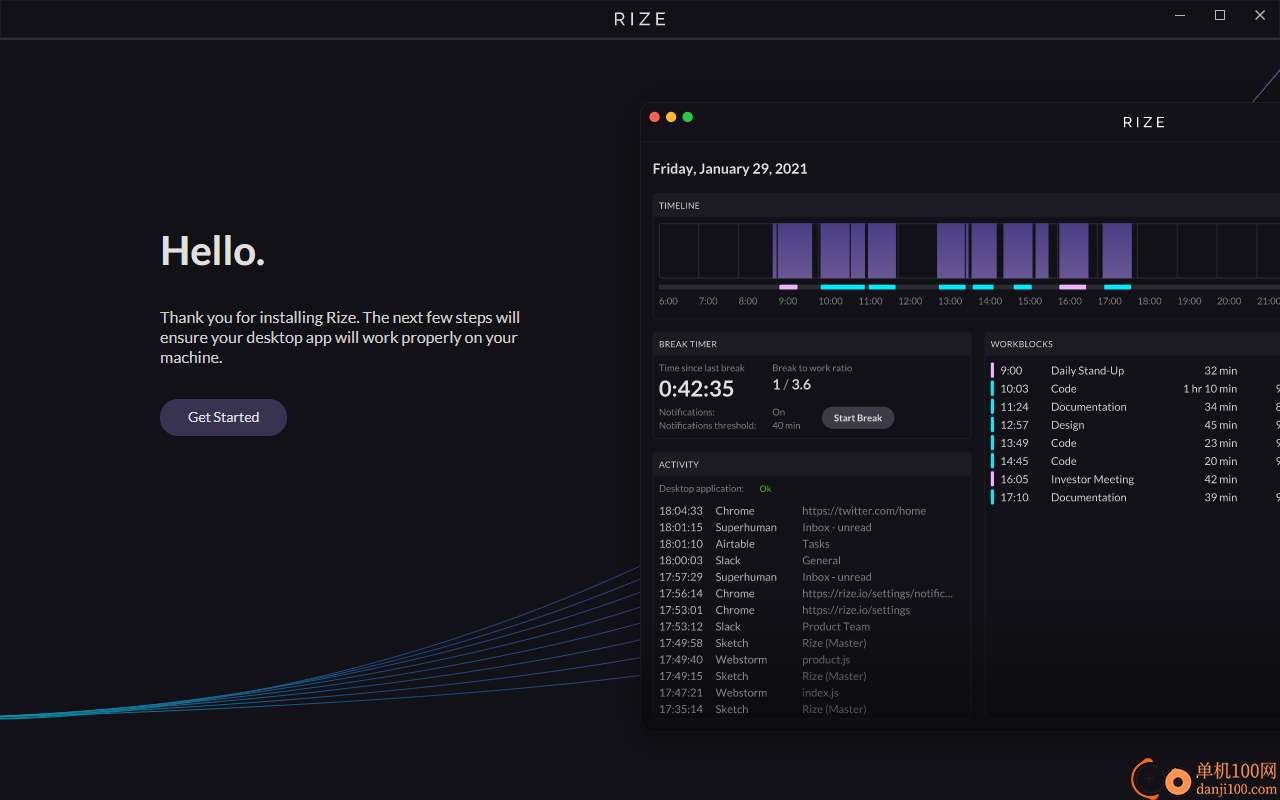Click the 40 min notifications threshold value
This screenshot has width=1280, height=800.
[x=786, y=426]
